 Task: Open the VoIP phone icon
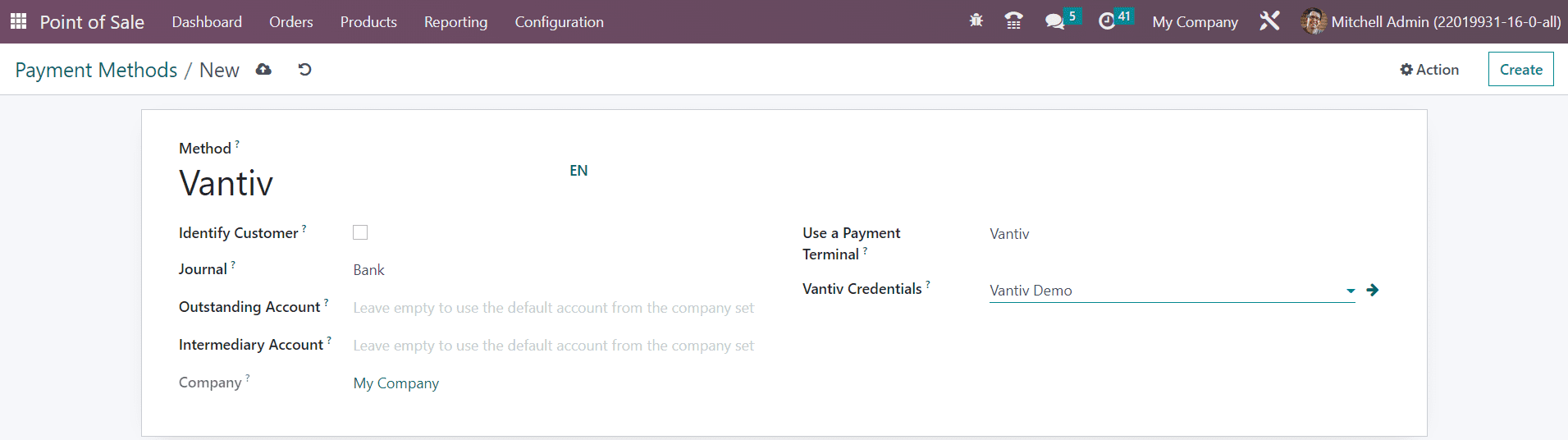point(1013,21)
